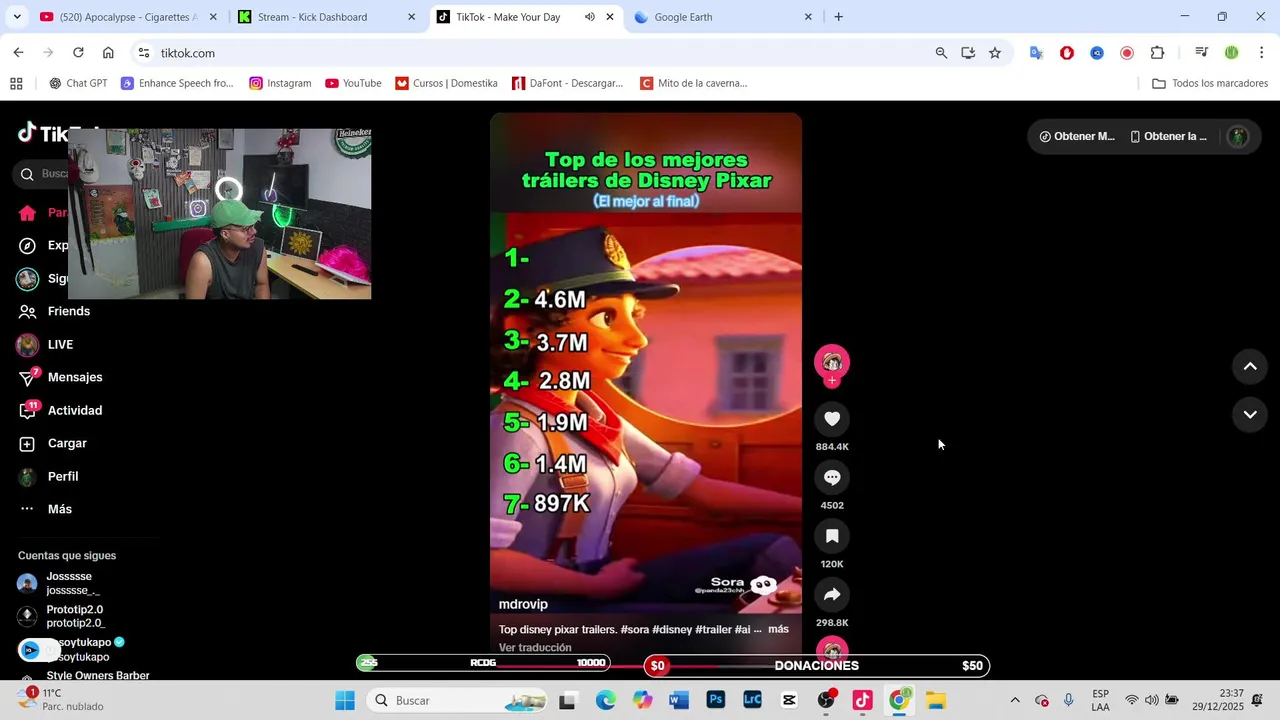Open LIVE in the TikTok sidebar
The height and width of the screenshot is (720, 1280).
click(x=60, y=344)
